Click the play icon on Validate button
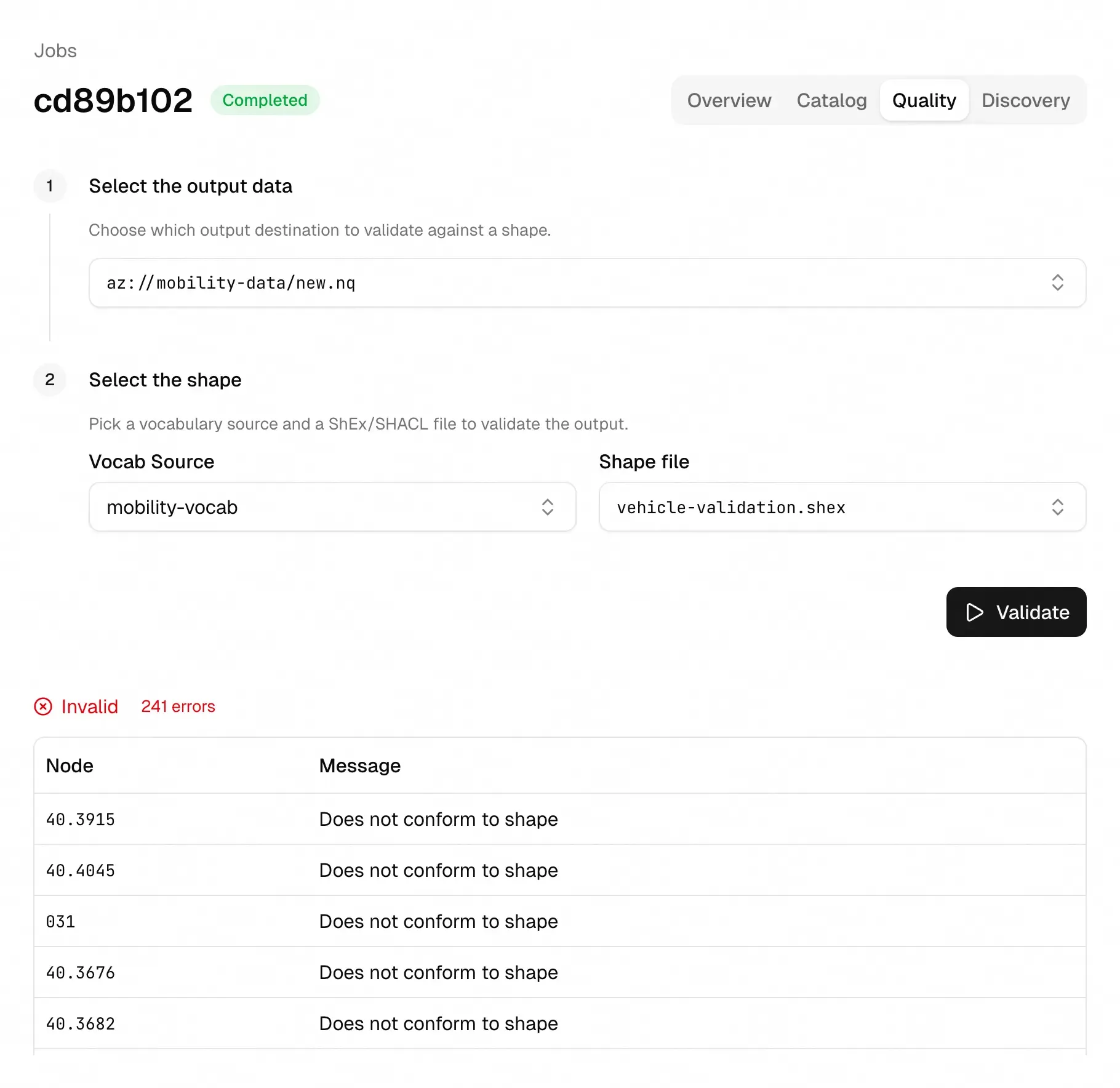Image resolution: width=1120 pixels, height=1088 pixels. point(975,612)
